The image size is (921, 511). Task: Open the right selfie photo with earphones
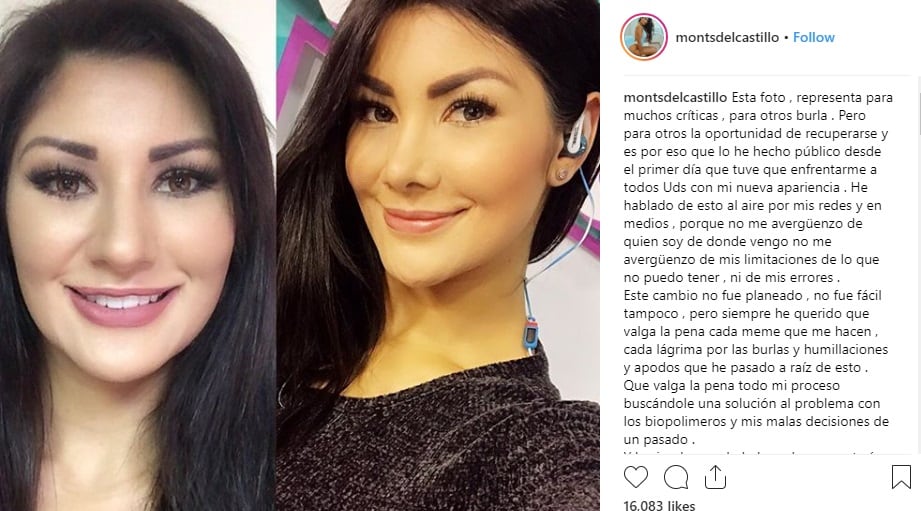pos(438,256)
